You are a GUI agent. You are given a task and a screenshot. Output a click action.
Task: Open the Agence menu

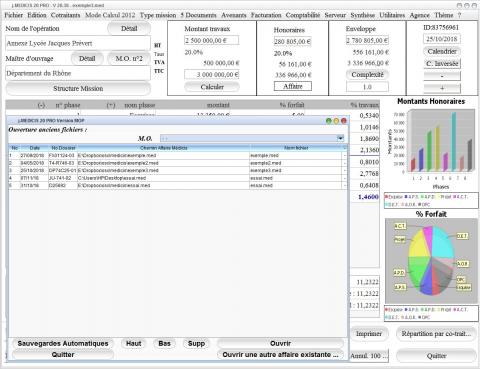pos(419,15)
